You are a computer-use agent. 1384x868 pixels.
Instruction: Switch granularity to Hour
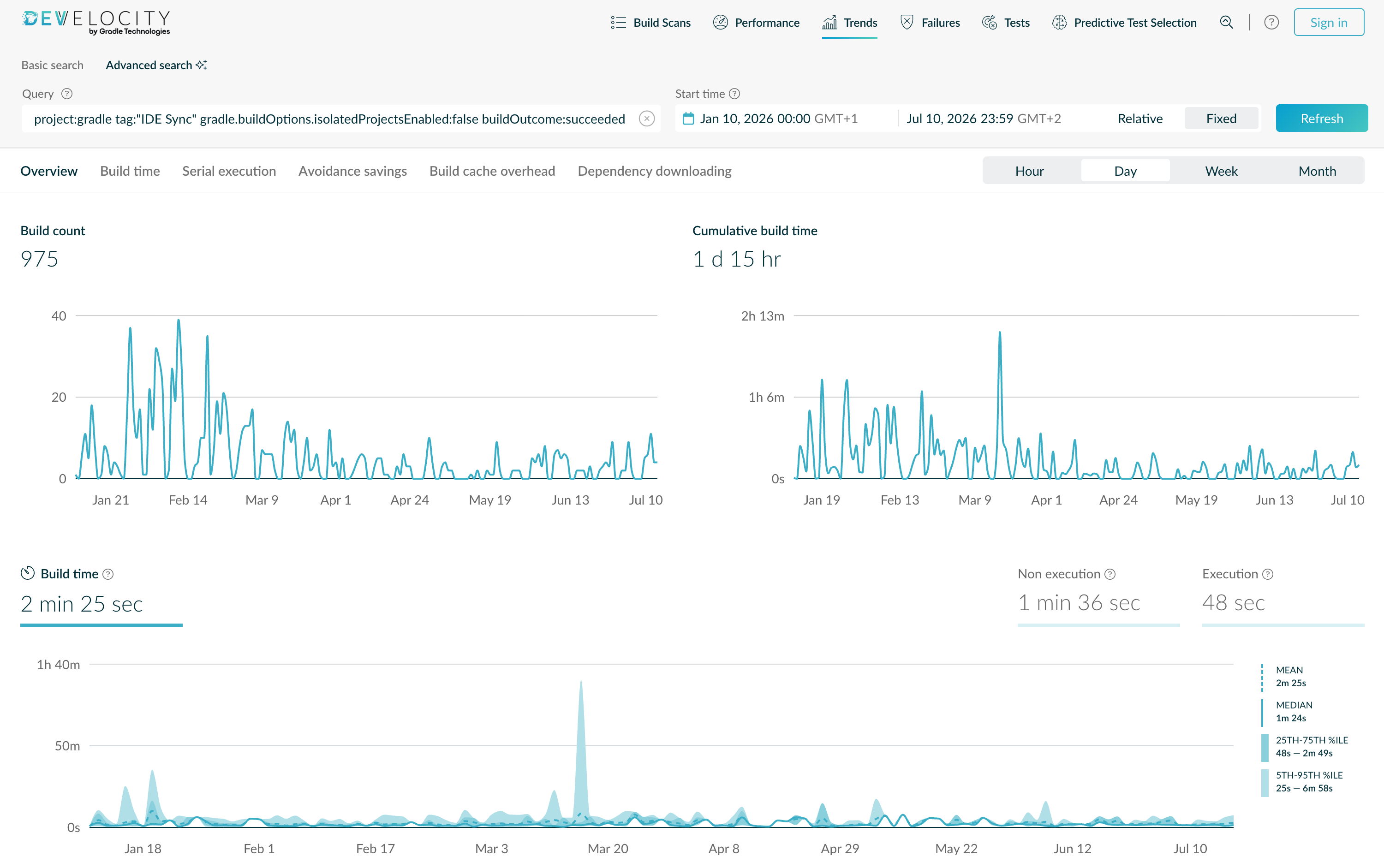point(1029,171)
